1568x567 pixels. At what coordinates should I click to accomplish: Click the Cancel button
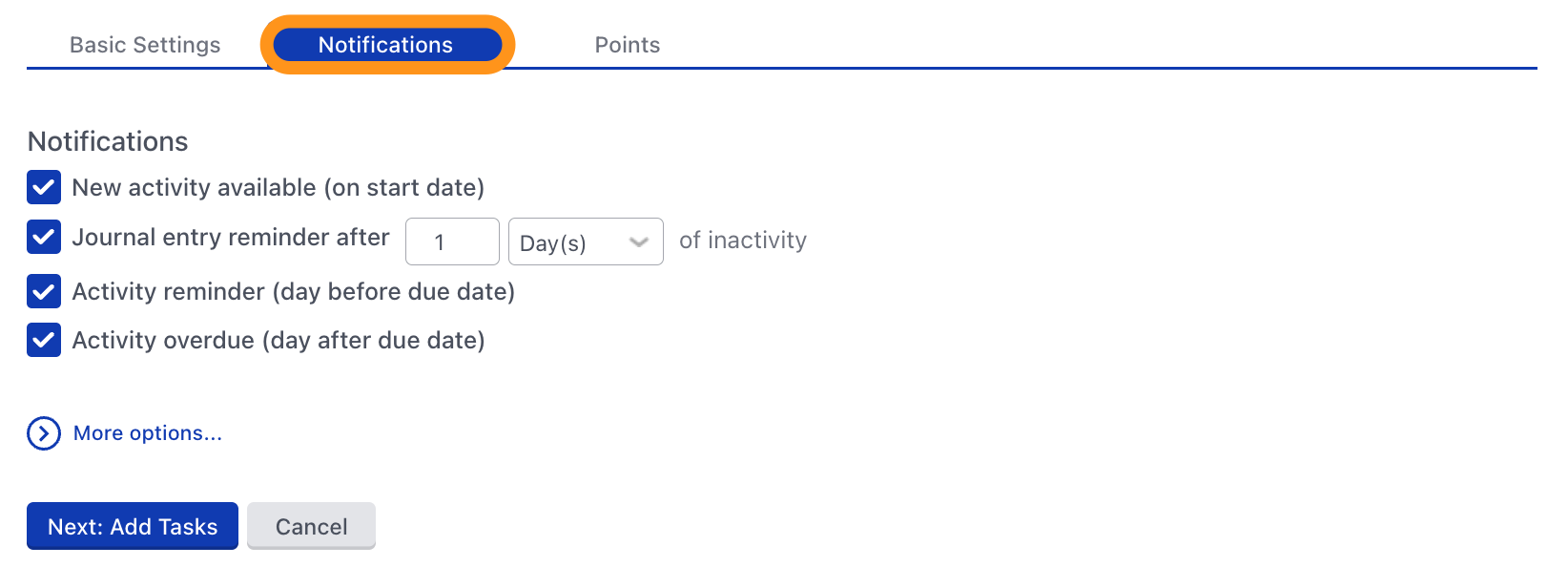click(x=311, y=526)
